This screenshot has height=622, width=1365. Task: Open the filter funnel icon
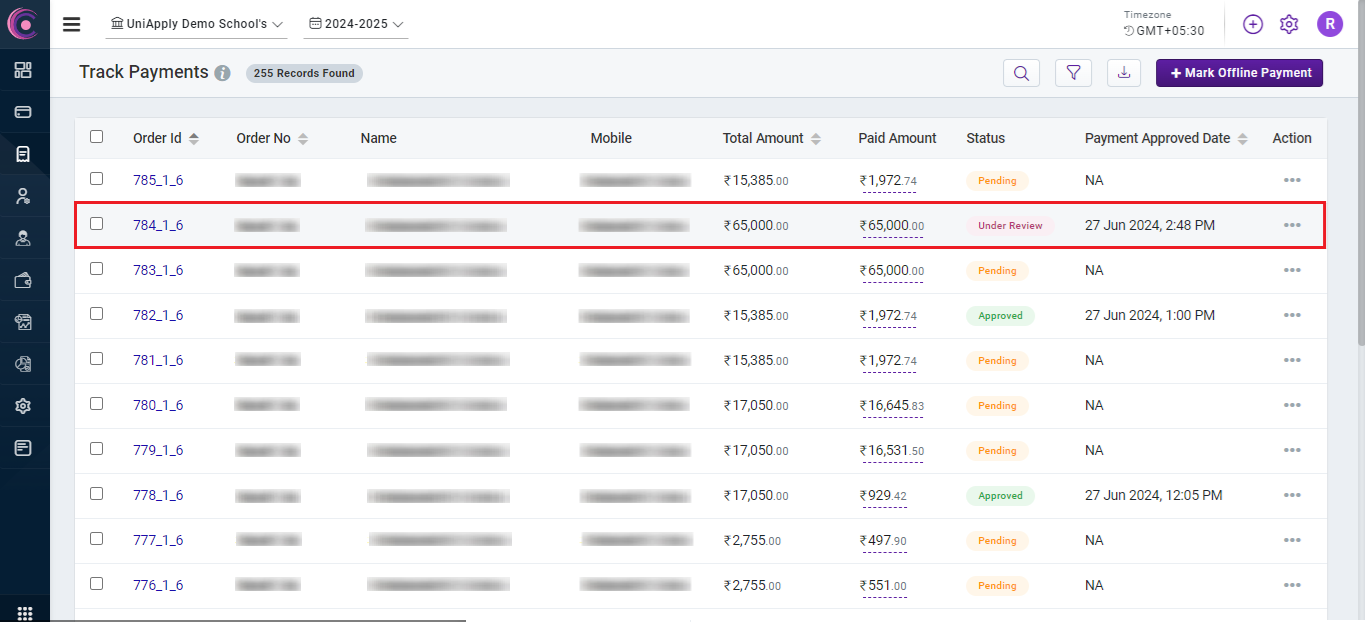tap(1073, 73)
